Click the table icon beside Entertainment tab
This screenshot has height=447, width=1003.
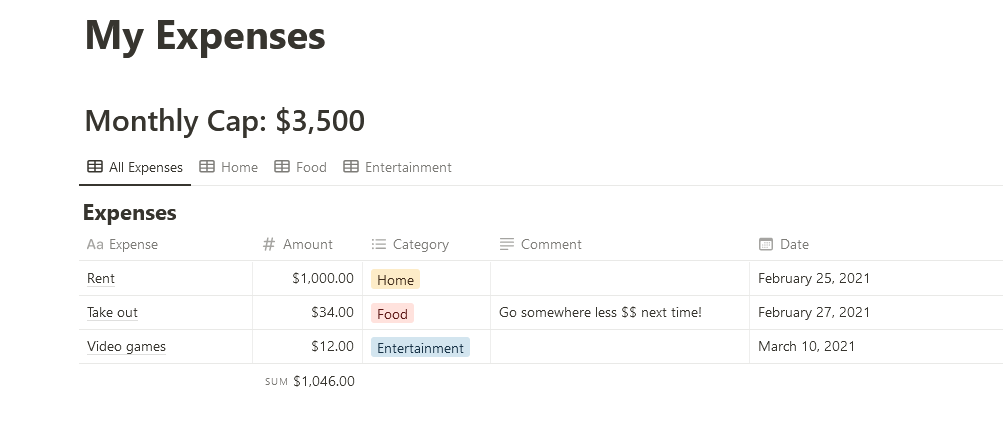tap(351, 167)
